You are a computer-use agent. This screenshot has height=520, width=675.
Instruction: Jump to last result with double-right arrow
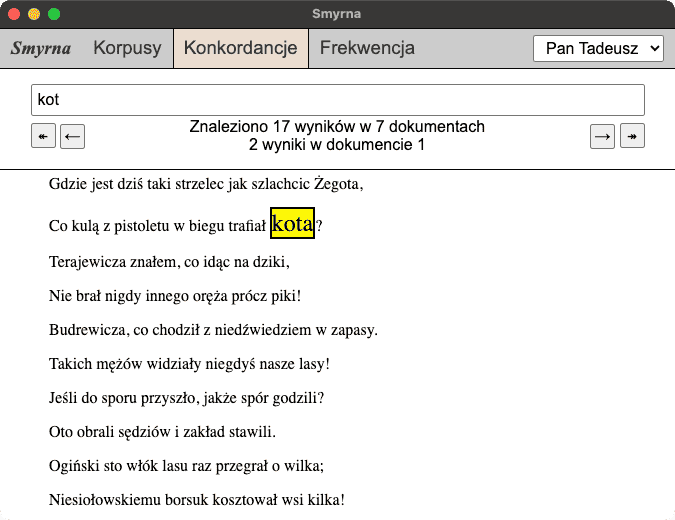click(x=632, y=136)
